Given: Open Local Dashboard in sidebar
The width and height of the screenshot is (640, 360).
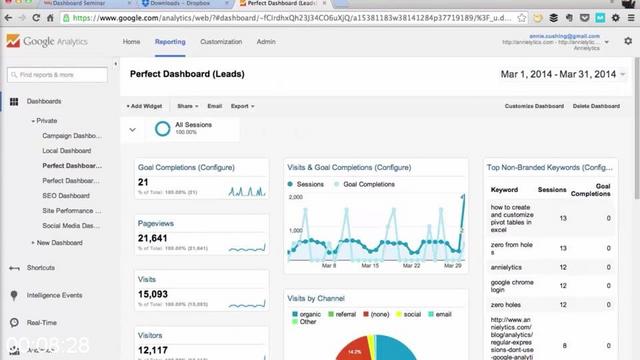Looking at the screenshot, I should (67, 151).
